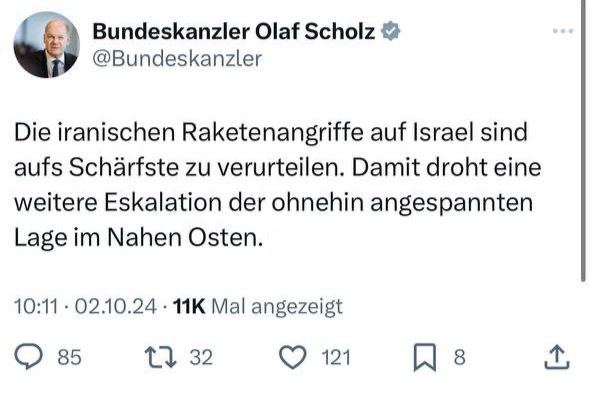View the 11K view count analytics
Screen dimensions: 590x395
point(189,306)
